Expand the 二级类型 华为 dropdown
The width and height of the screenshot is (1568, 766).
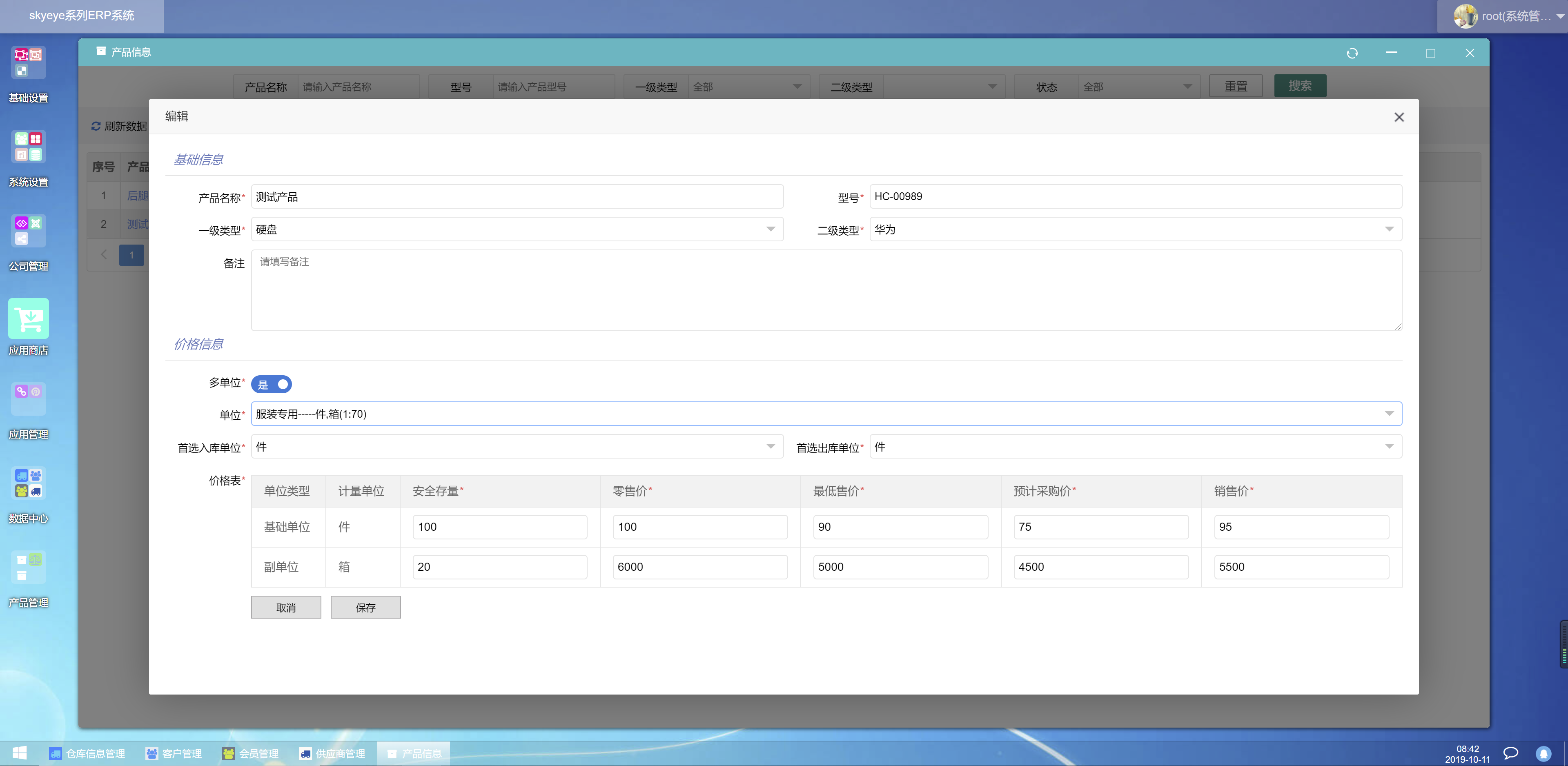point(1135,229)
